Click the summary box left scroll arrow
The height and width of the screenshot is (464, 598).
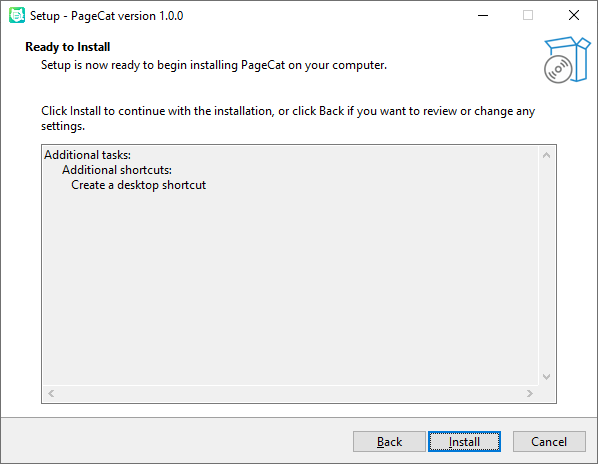click(51, 393)
